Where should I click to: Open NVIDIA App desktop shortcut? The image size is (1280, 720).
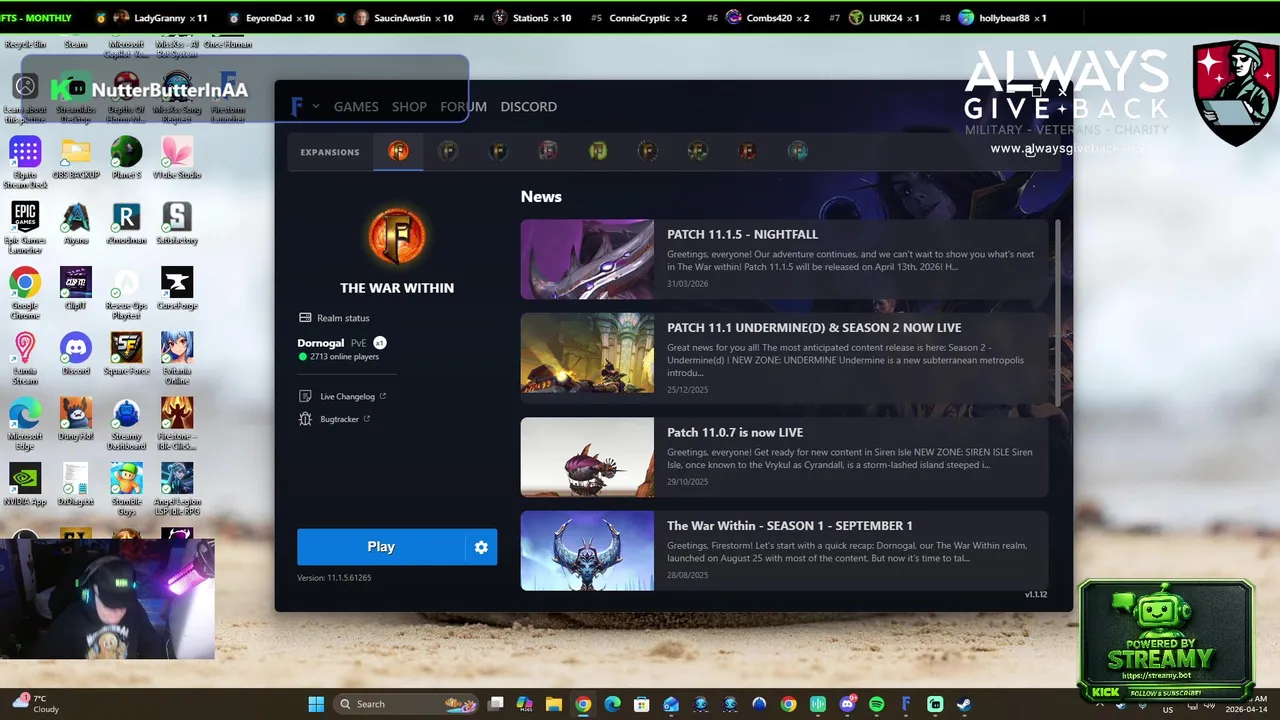[x=25, y=485]
